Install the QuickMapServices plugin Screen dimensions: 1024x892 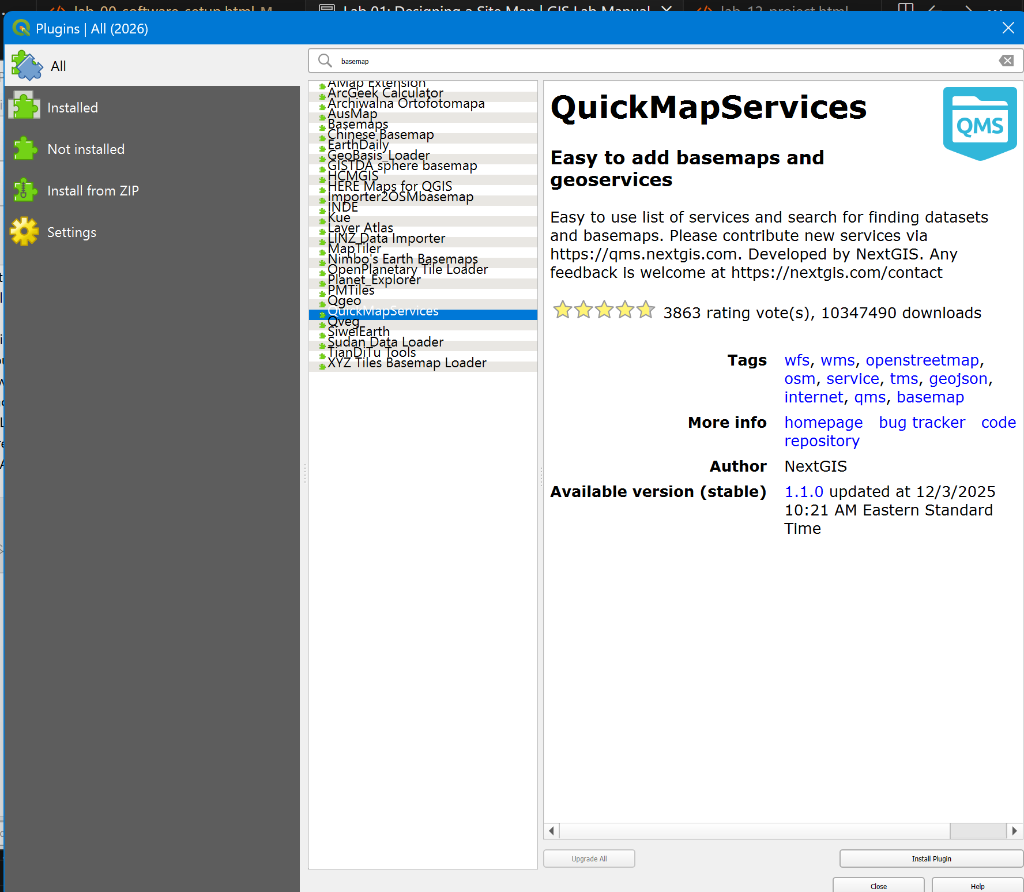[x=931, y=858]
